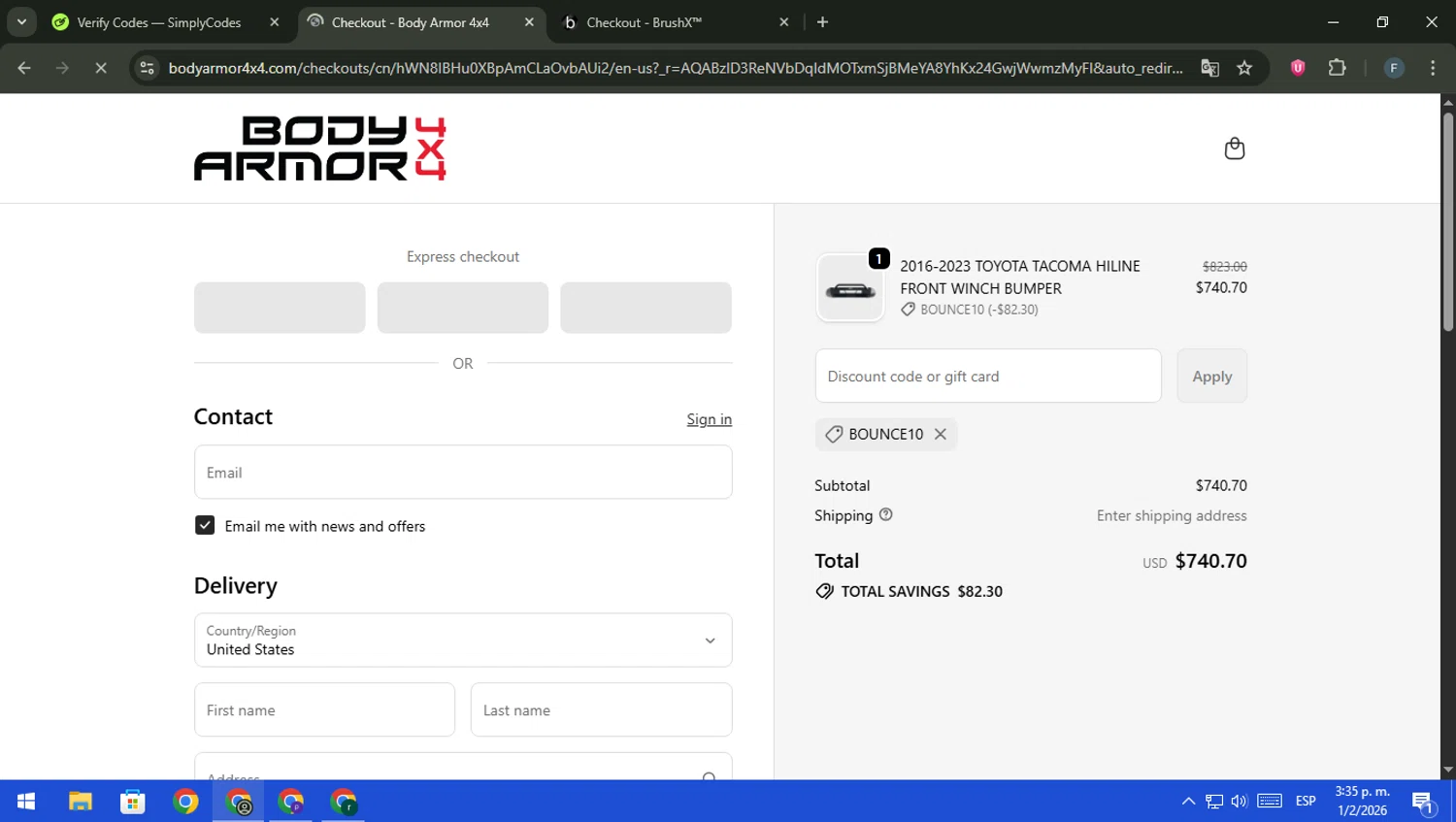Open the taskbar clock and date
1456x822 pixels.
click(1362, 802)
